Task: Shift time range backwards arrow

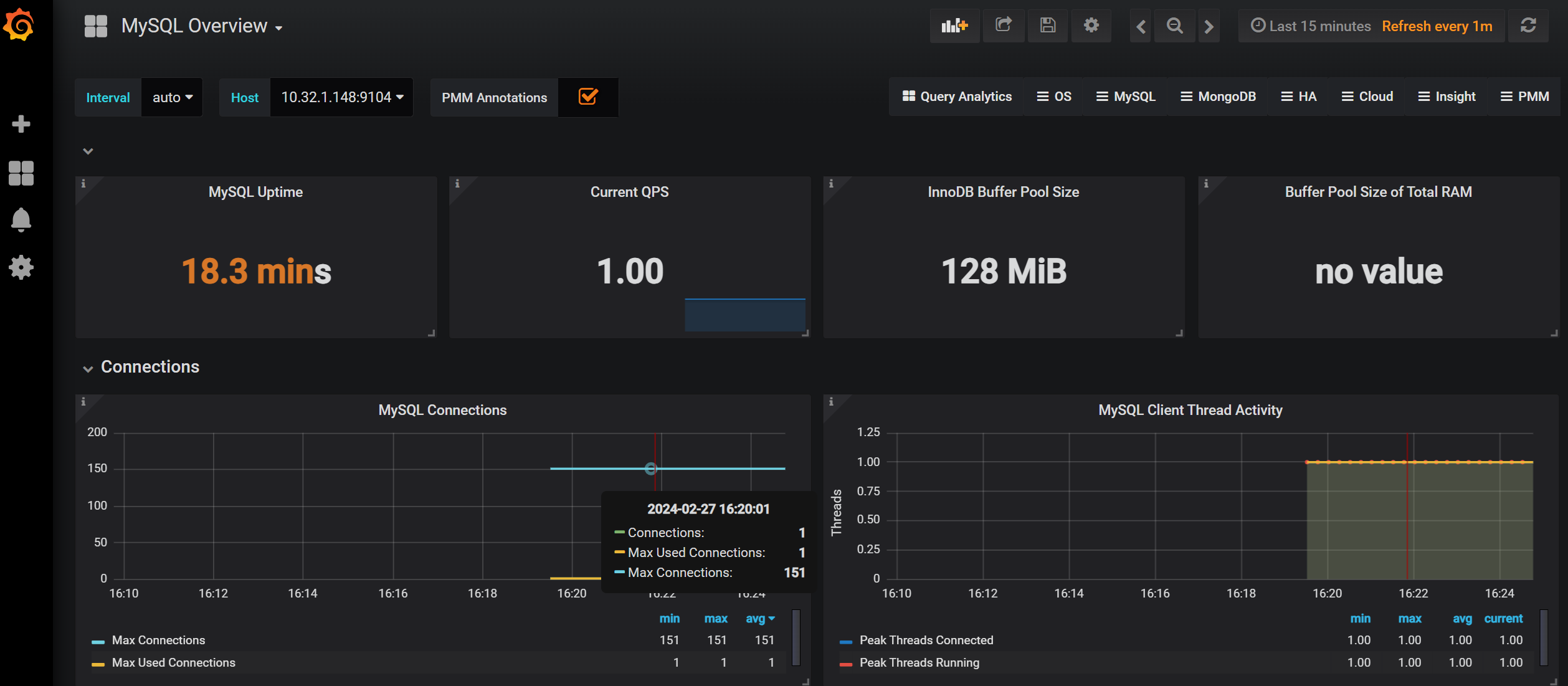Action: click(1141, 26)
